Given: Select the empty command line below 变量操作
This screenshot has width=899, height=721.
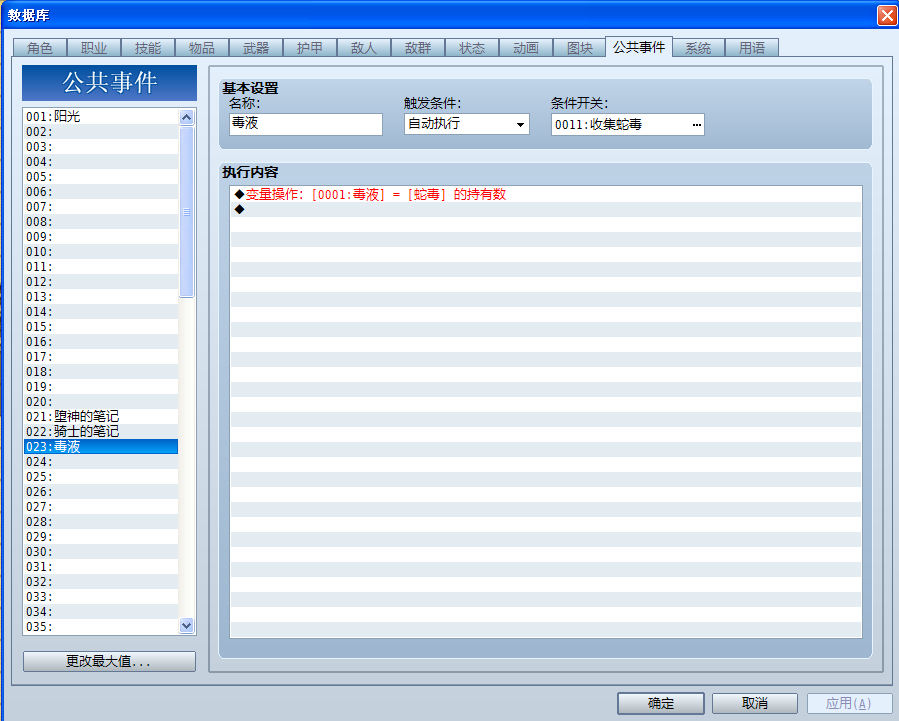Looking at the screenshot, I should coord(546,209).
